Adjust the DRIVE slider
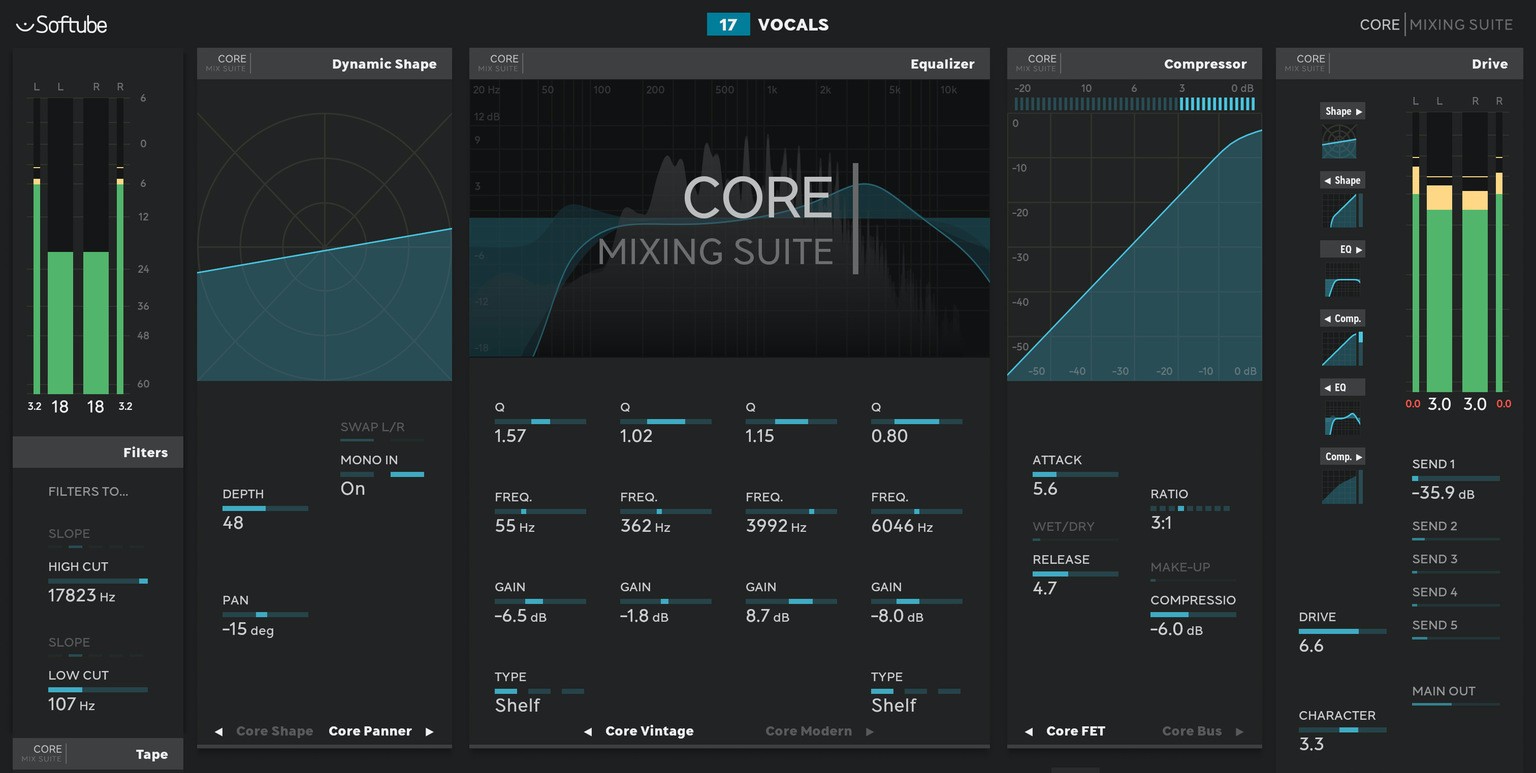 tap(1342, 632)
